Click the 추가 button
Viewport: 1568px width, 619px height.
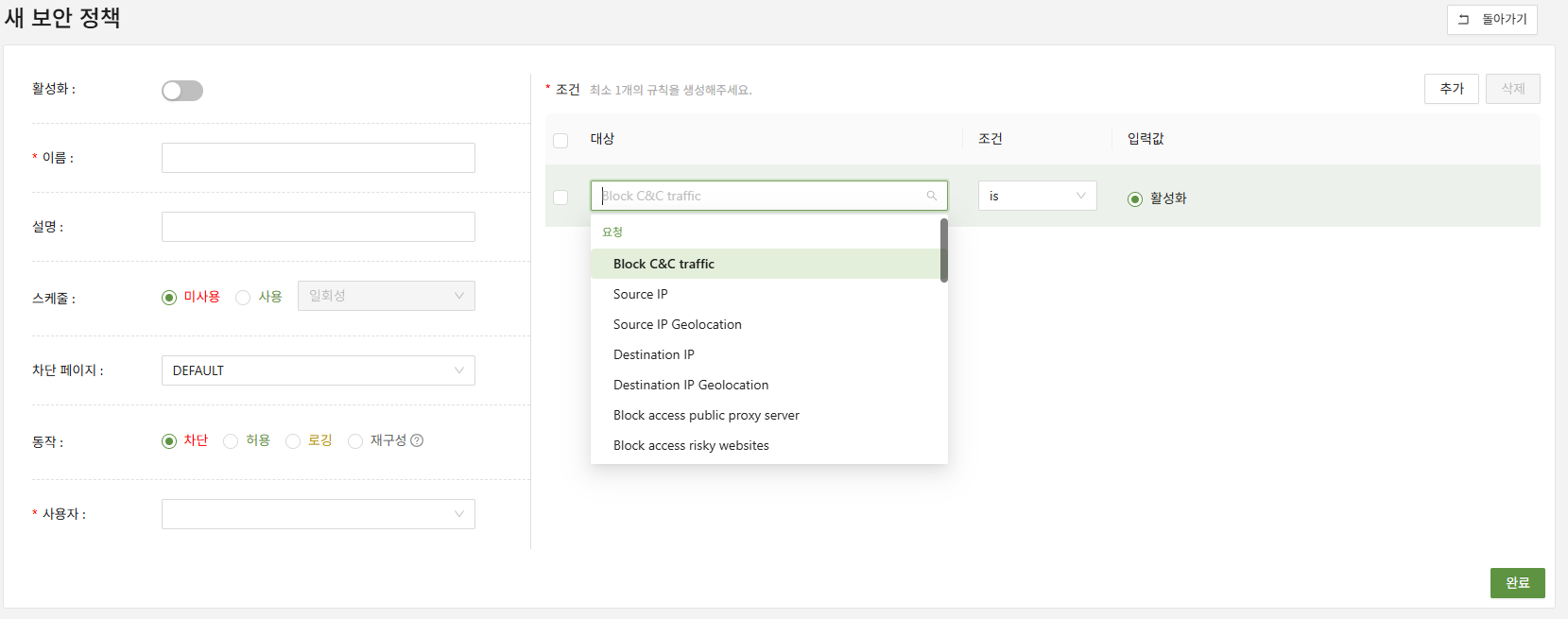(x=1451, y=89)
